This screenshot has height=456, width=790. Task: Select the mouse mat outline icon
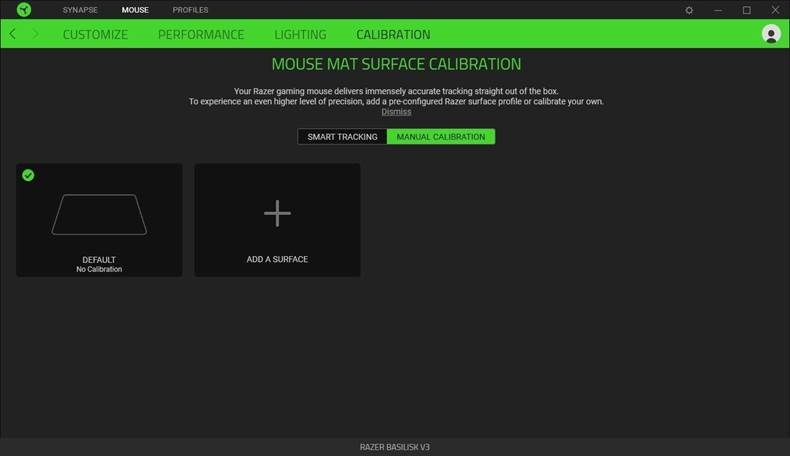(99, 214)
